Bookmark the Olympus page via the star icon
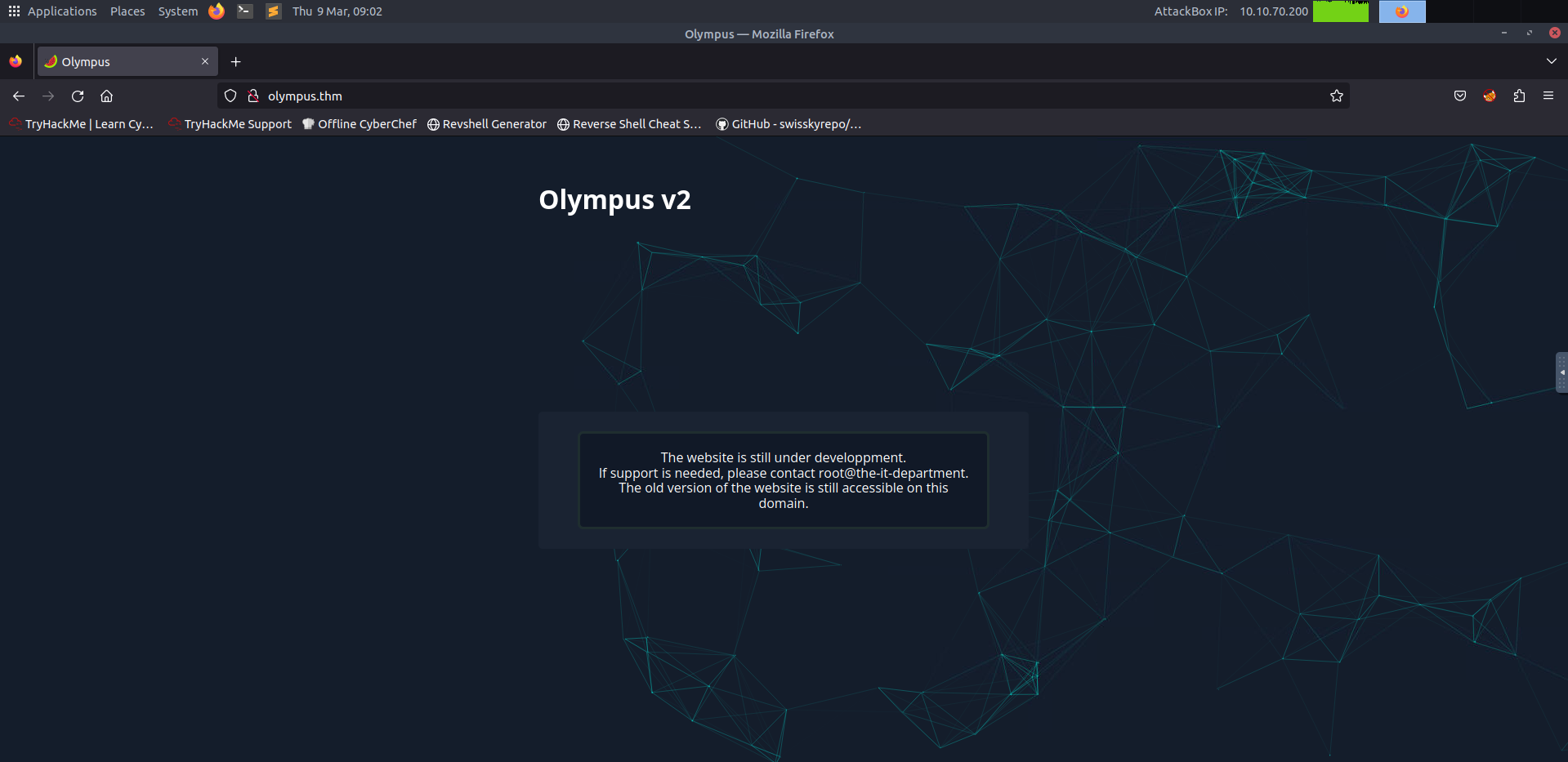The height and width of the screenshot is (762, 1568). click(x=1337, y=96)
